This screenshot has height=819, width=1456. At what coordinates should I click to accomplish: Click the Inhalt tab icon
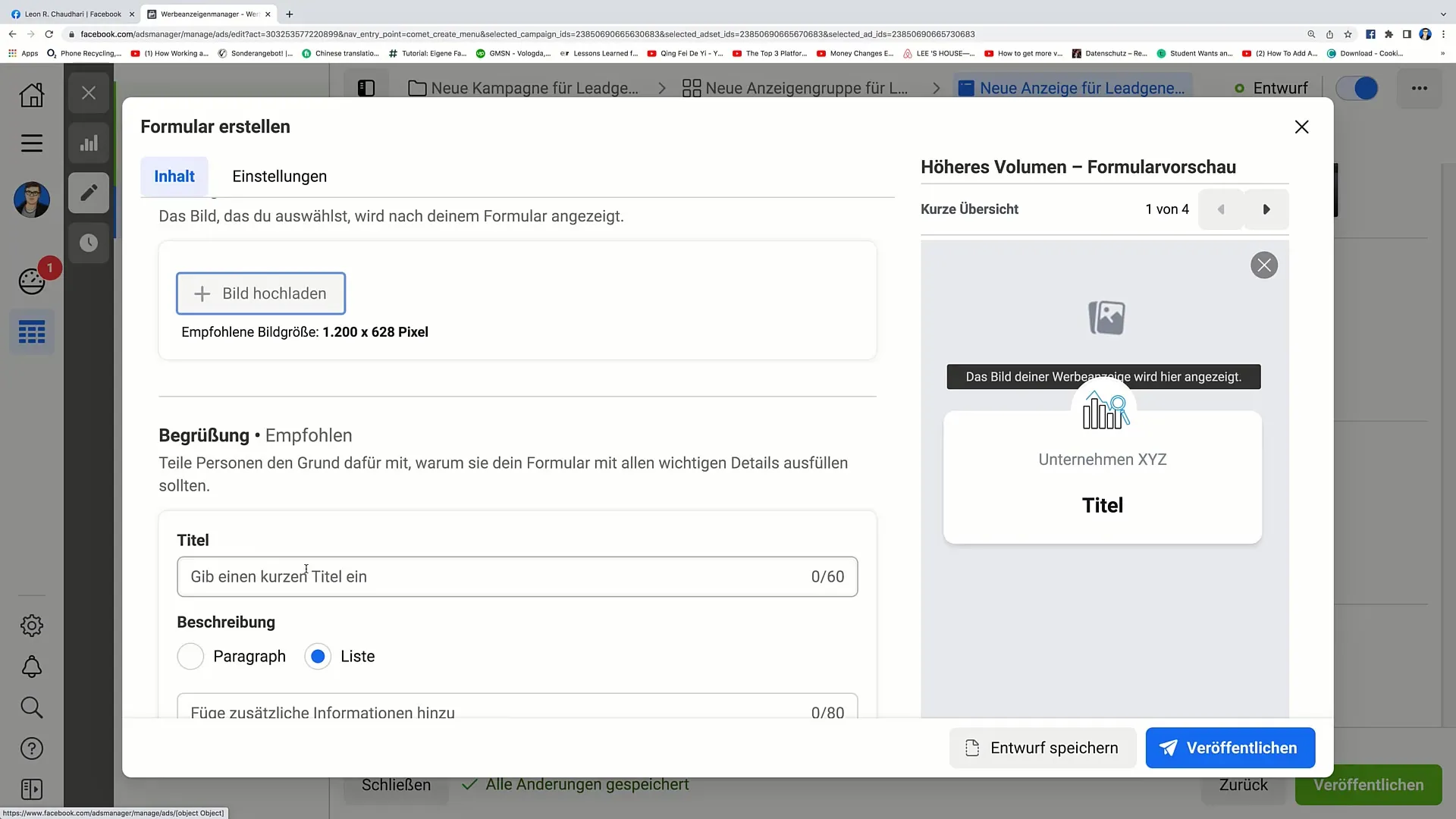click(x=175, y=176)
